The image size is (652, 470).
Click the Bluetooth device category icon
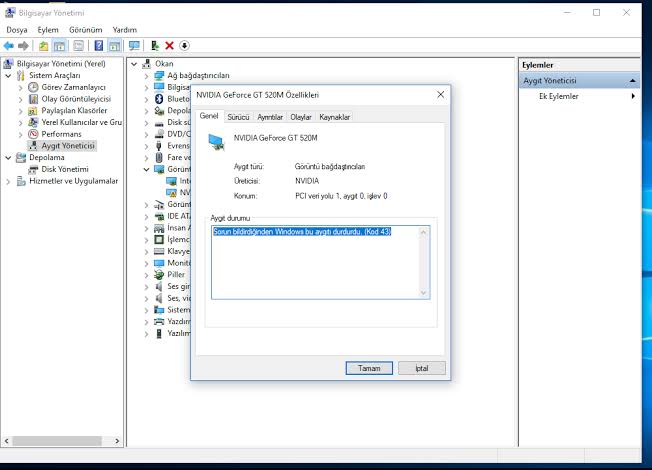[x=159, y=99]
